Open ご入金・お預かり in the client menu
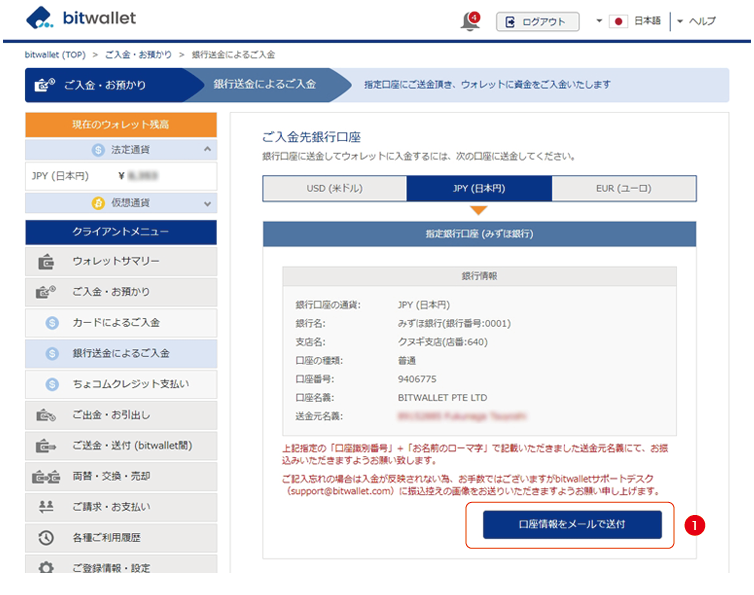This screenshot has width=754, height=595. tap(121, 292)
